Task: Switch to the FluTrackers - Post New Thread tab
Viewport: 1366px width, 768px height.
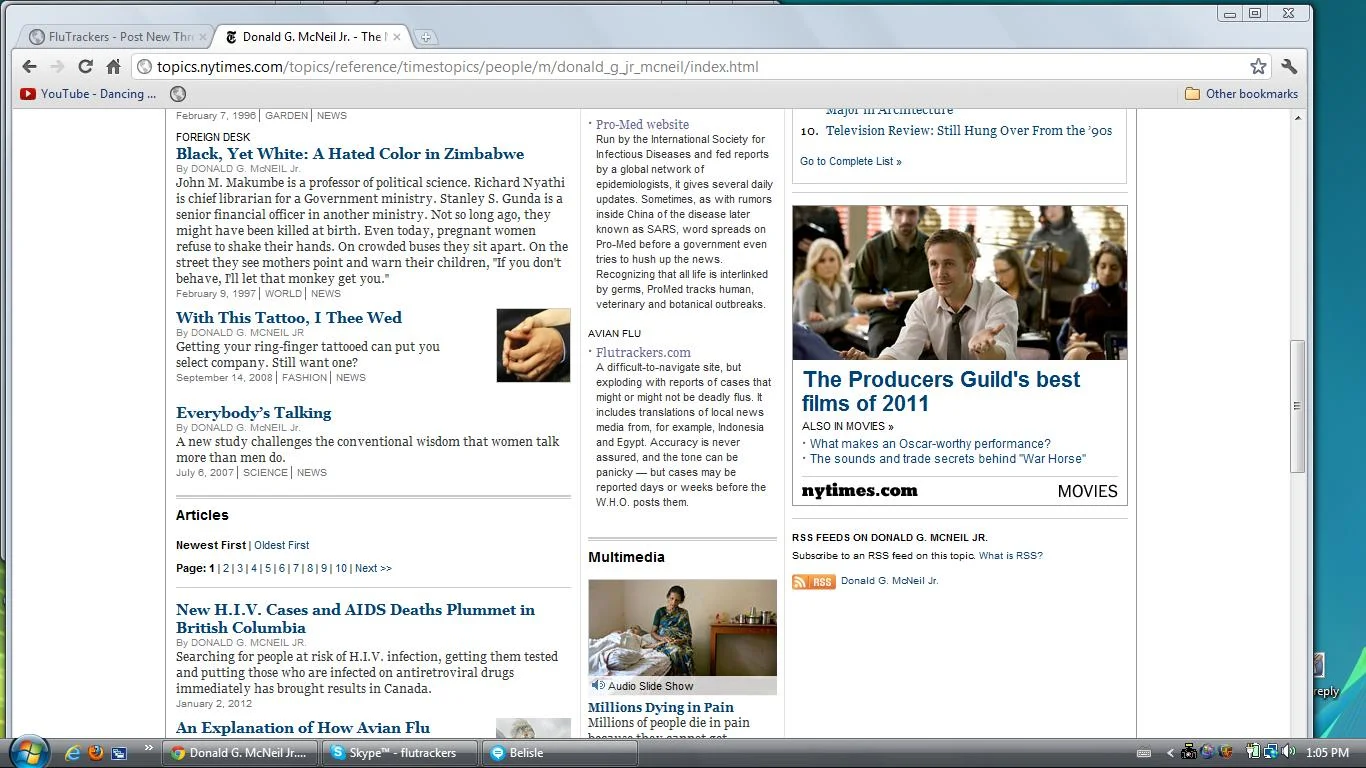Action: point(115,37)
